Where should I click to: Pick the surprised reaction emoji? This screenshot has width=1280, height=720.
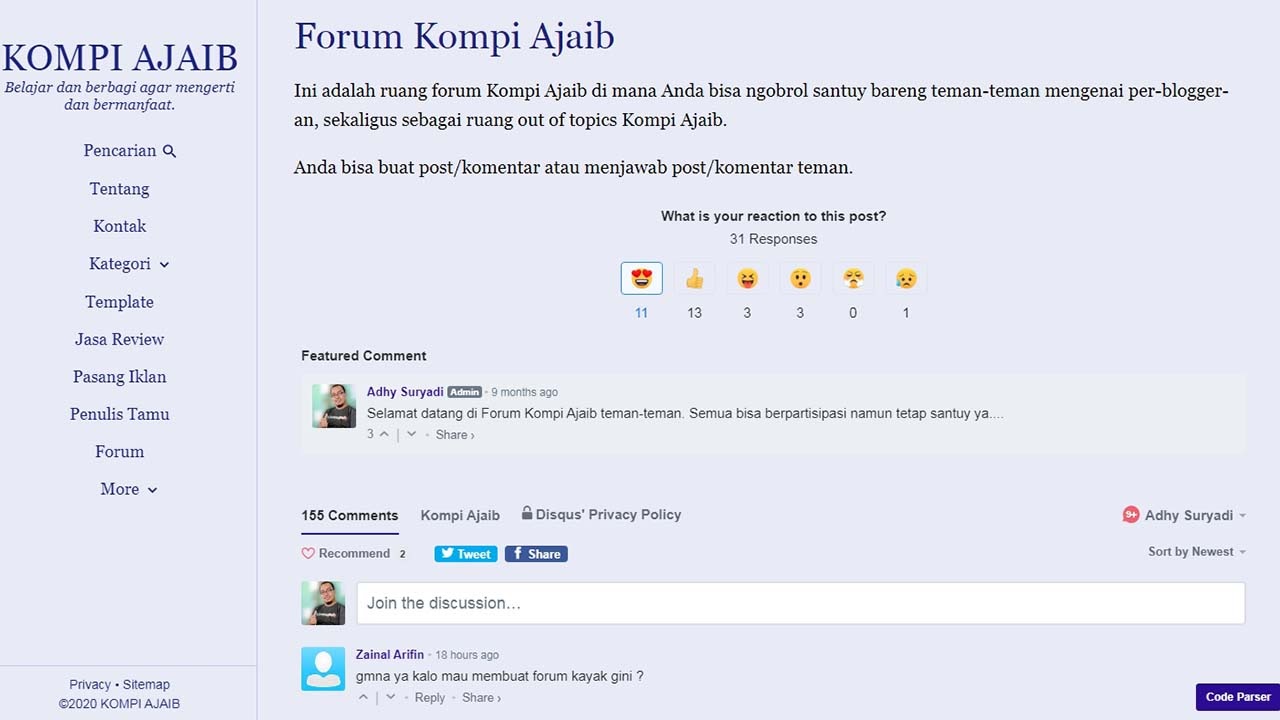click(x=800, y=278)
